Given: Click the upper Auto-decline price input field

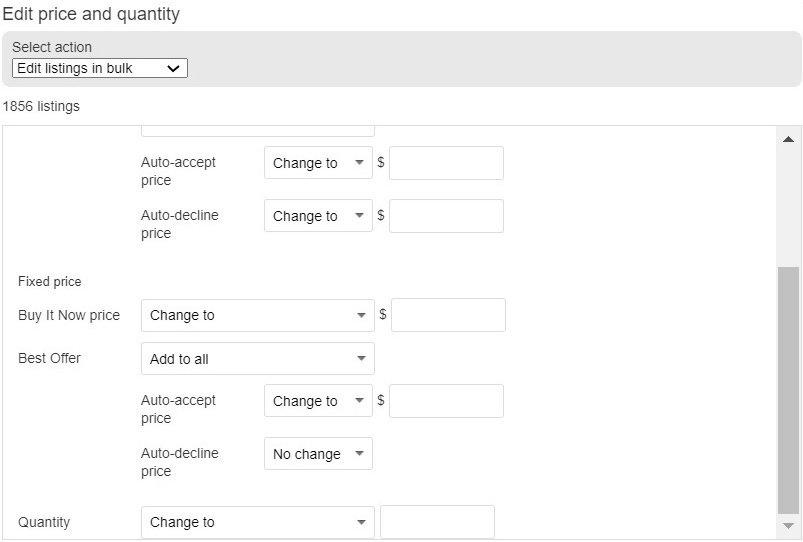Looking at the screenshot, I should pos(446,216).
